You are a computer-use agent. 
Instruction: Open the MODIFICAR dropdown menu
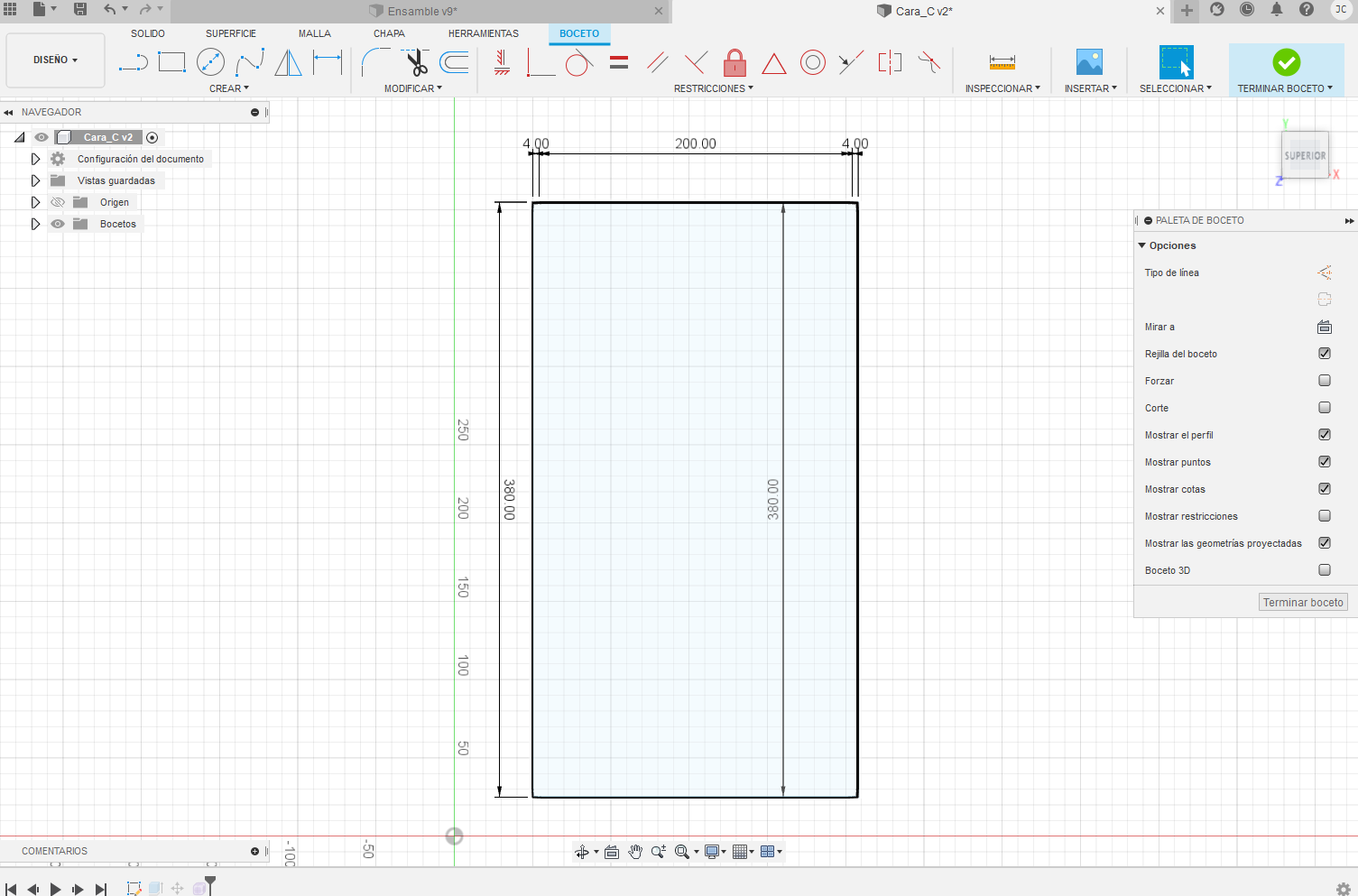coord(413,88)
